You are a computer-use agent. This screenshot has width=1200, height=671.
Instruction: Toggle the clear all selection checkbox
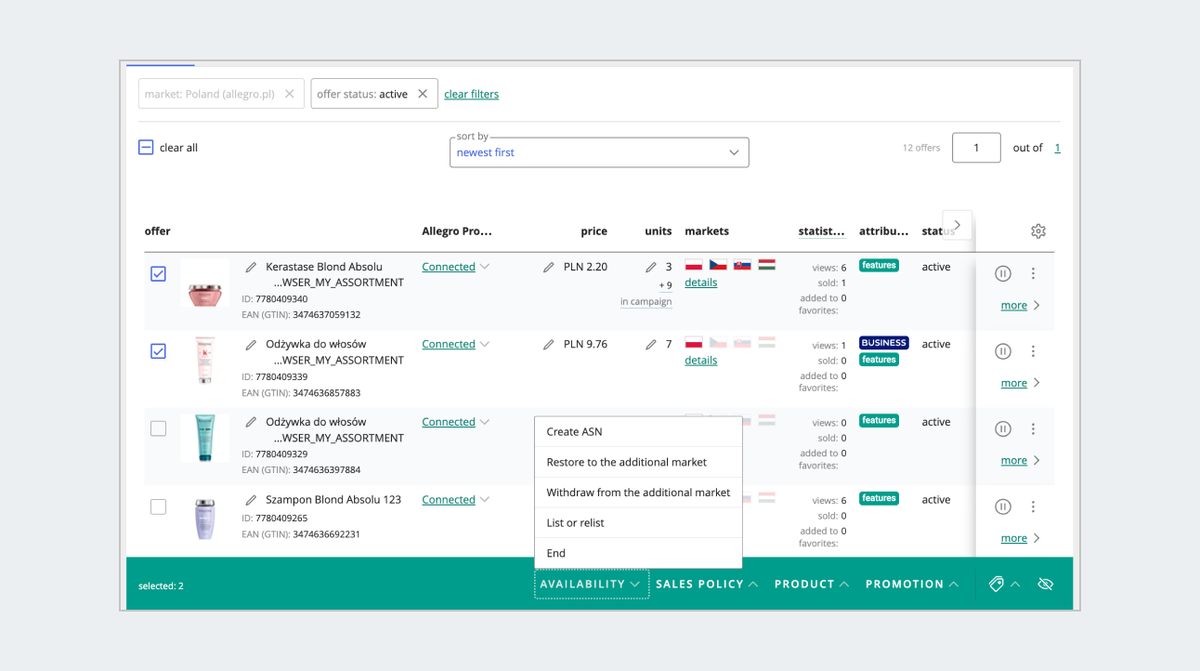point(146,148)
